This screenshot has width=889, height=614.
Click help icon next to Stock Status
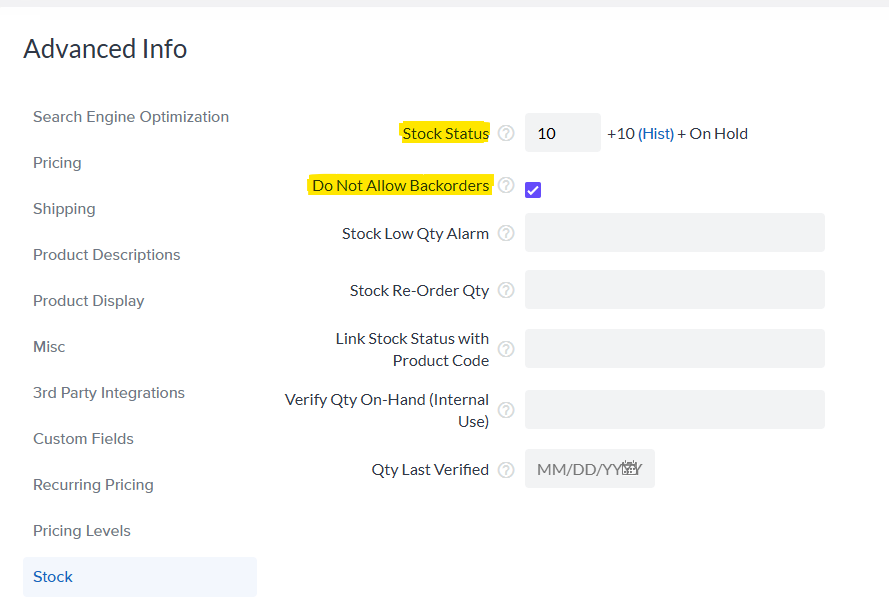pos(506,133)
